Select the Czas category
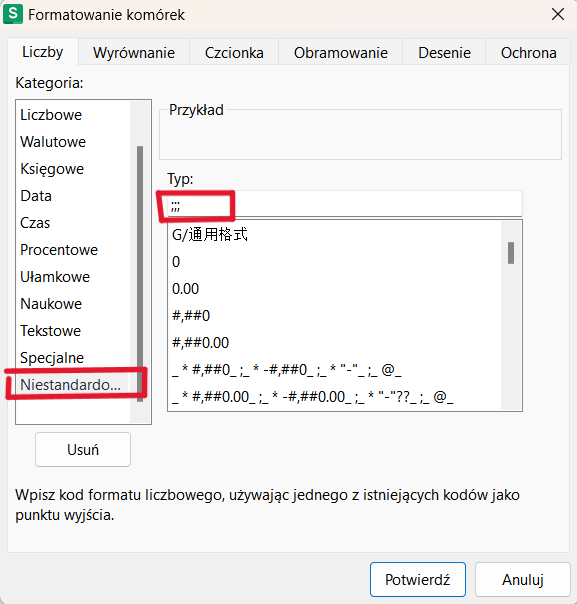Viewport: 577px width, 604px height. [x=73, y=223]
